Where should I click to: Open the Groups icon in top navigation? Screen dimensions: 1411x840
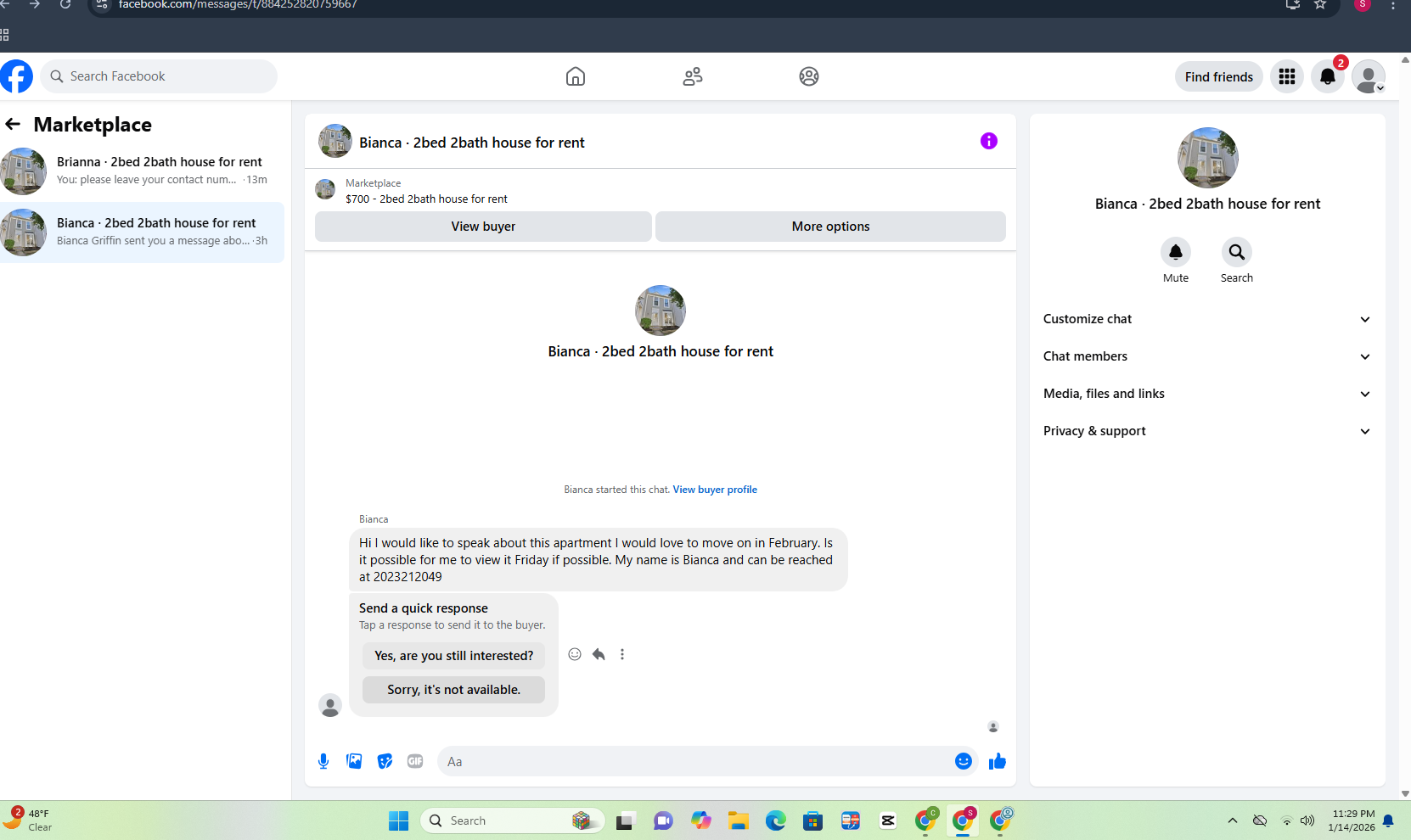(x=809, y=76)
